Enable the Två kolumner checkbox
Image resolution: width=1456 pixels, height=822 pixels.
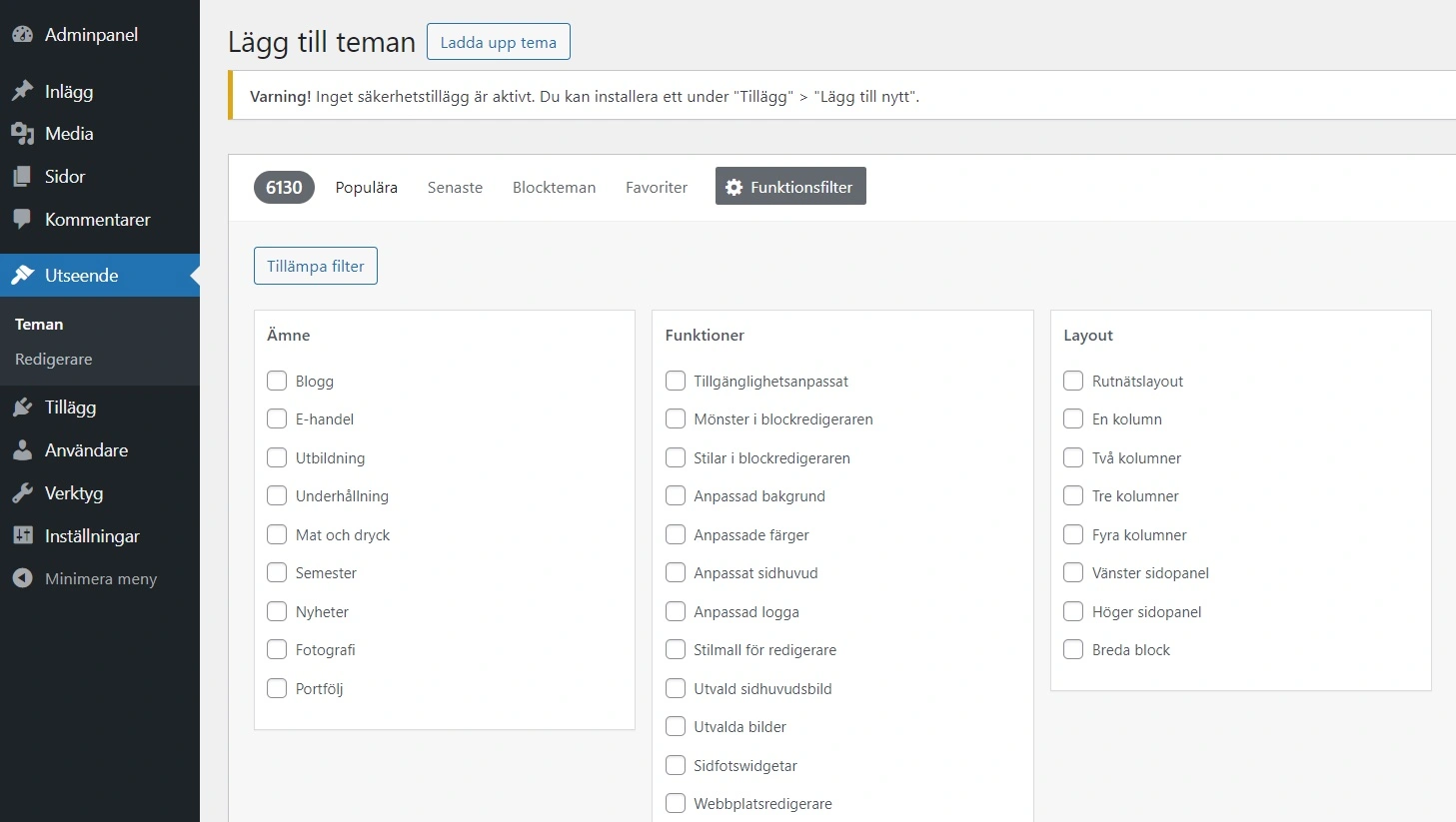click(x=1073, y=457)
